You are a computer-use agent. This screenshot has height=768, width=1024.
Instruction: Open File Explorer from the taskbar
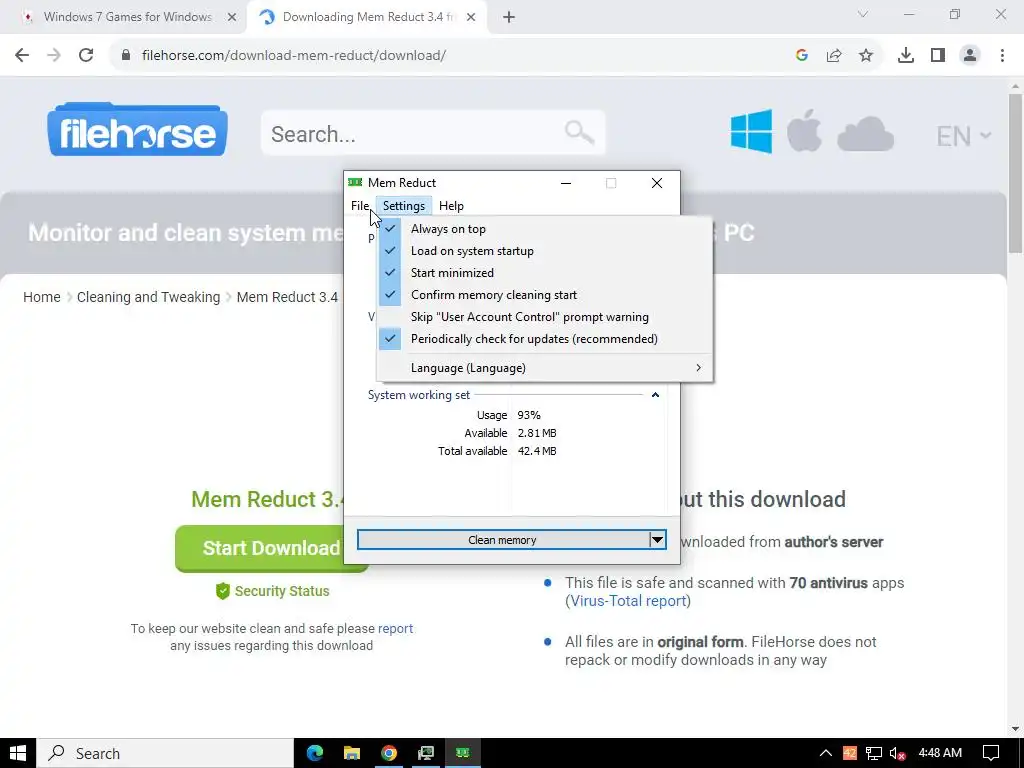(x=352, y=753)
